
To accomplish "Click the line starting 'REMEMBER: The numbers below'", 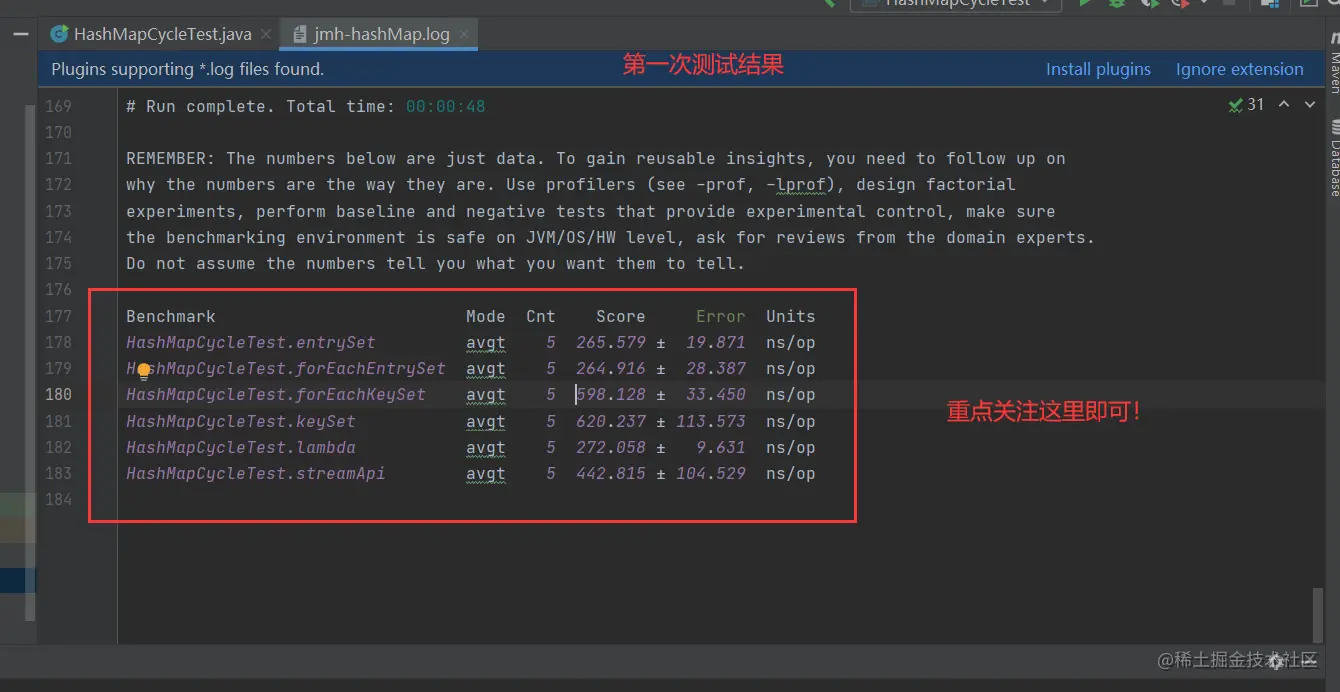I will click(x=596, y=158).
